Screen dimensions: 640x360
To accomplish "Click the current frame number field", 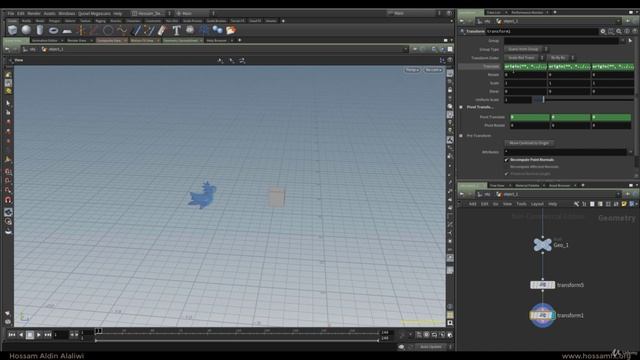I will 61,335.
